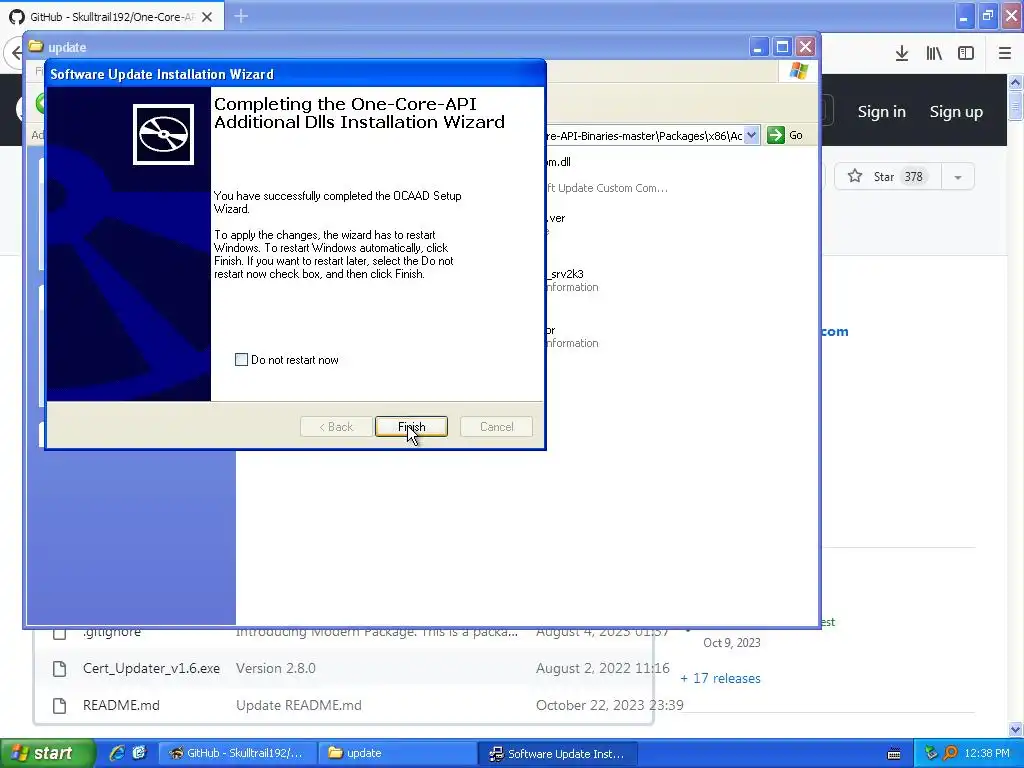Image resolution: width=1024 pixels, height=768 pixels.
Task: Click the browser back arrow button
Action: [x=14, y=53]
